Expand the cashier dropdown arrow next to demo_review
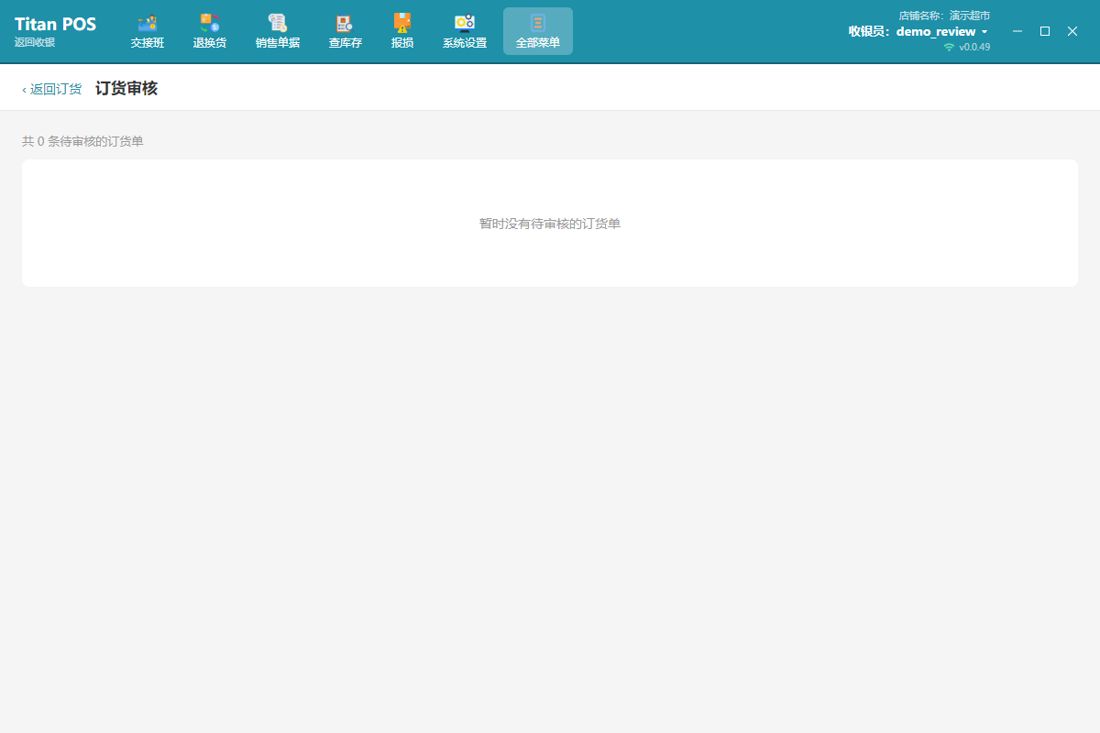The height and width of the screenshot is (733, 1100). click(984, 32)
